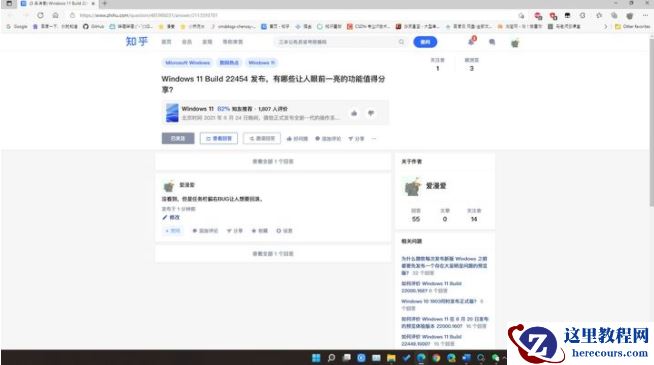Open the 会员 nav item
The image size is (654, 365).
coord(187,42)
